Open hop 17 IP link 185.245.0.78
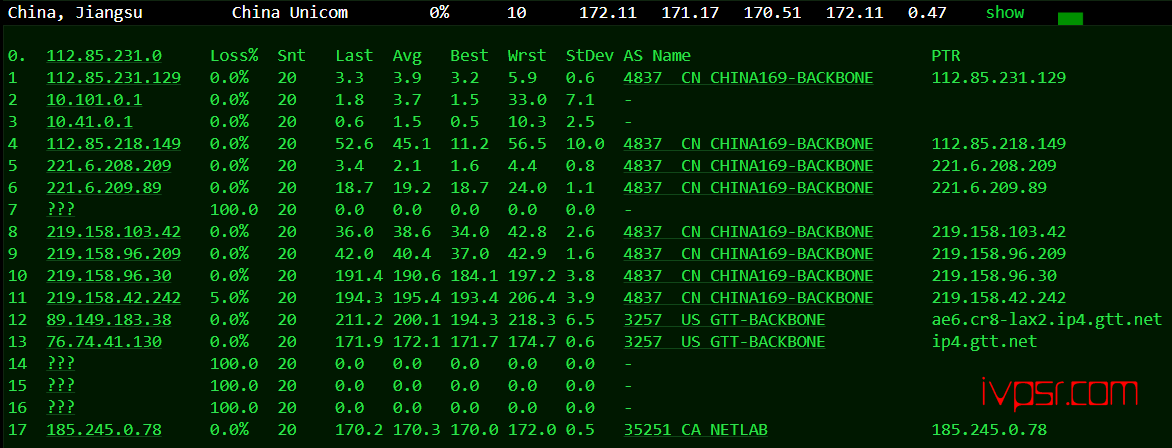Viewport: 1172px width, 448px height. (x=104, y=431)
